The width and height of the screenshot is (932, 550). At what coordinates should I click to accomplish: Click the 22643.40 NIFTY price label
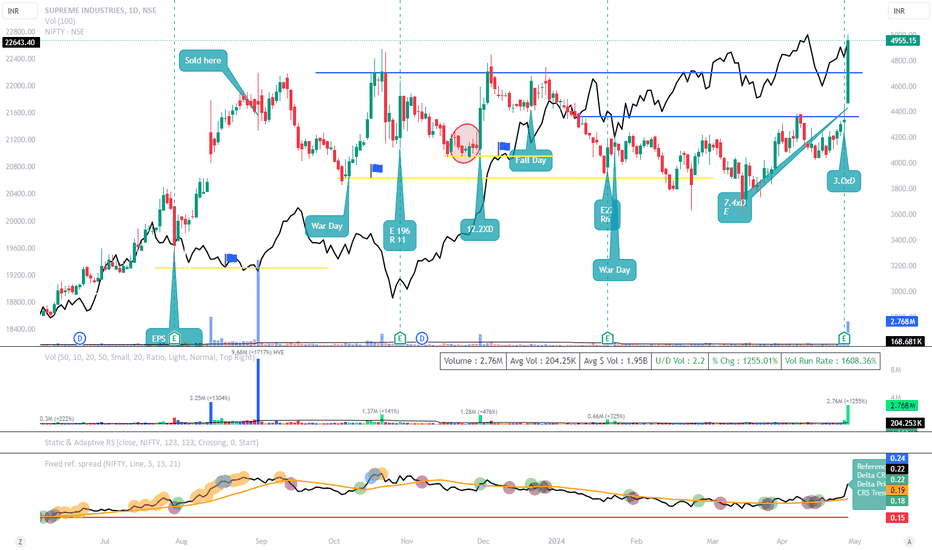point(21,42)
